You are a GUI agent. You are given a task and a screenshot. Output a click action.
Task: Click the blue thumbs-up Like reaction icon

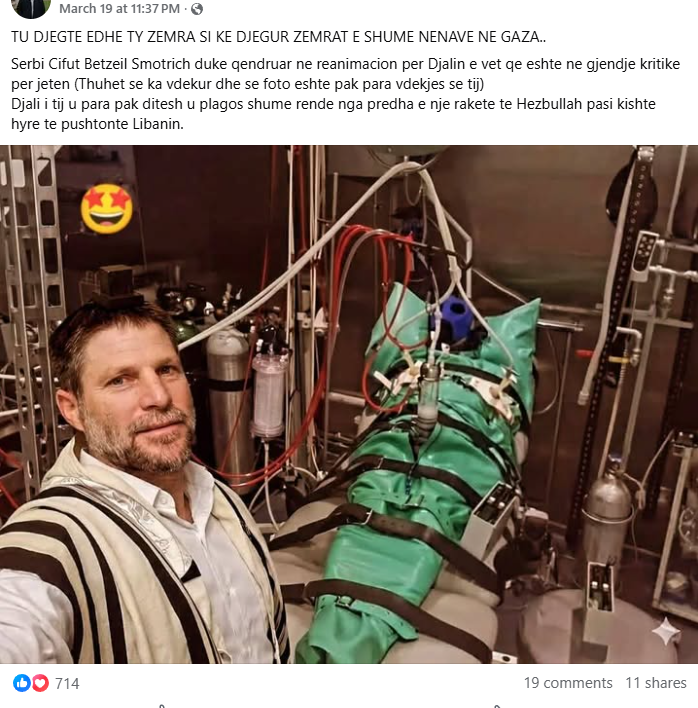coord(21,683)
